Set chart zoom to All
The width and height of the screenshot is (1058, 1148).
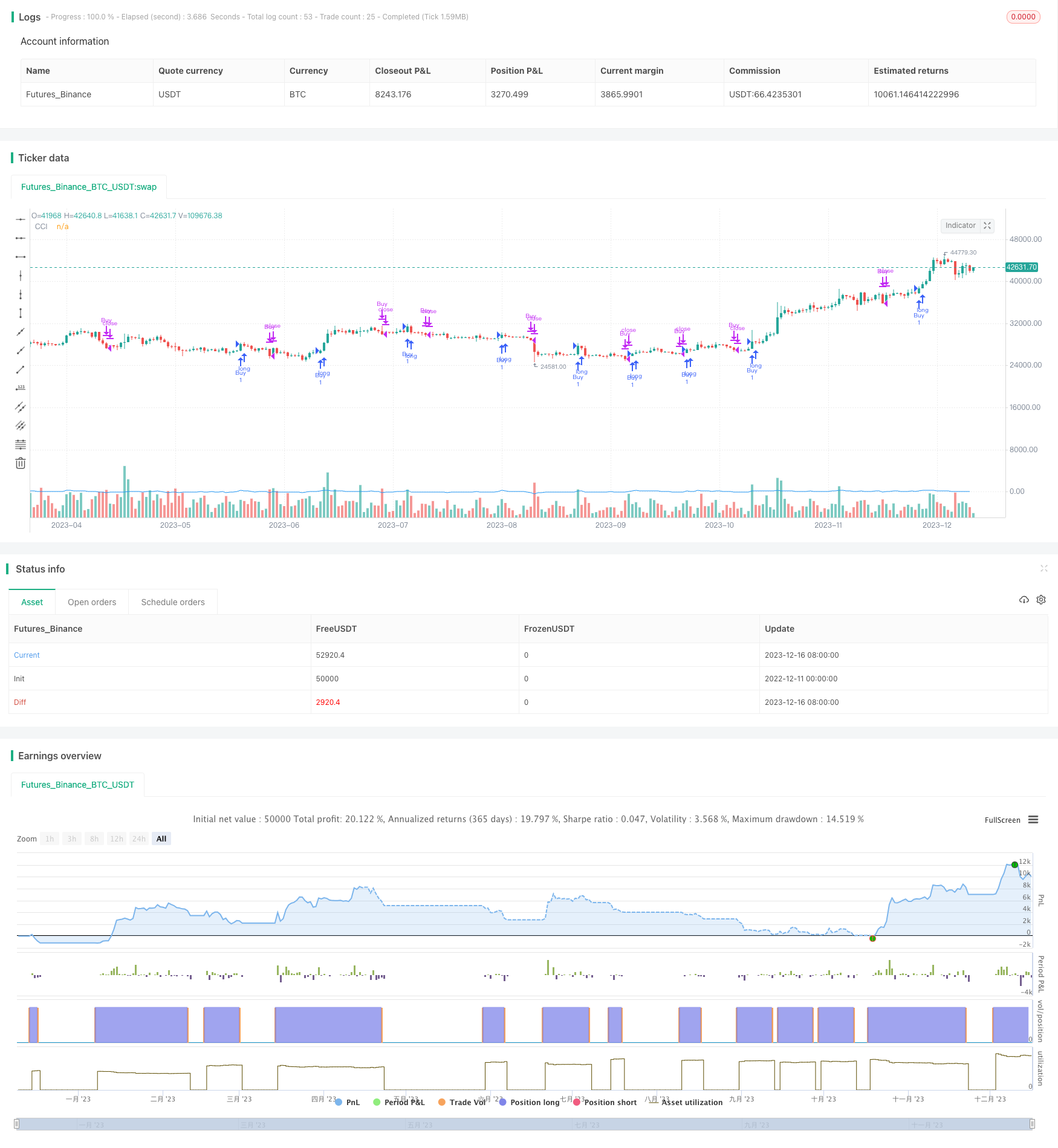(x=161, y=838)
